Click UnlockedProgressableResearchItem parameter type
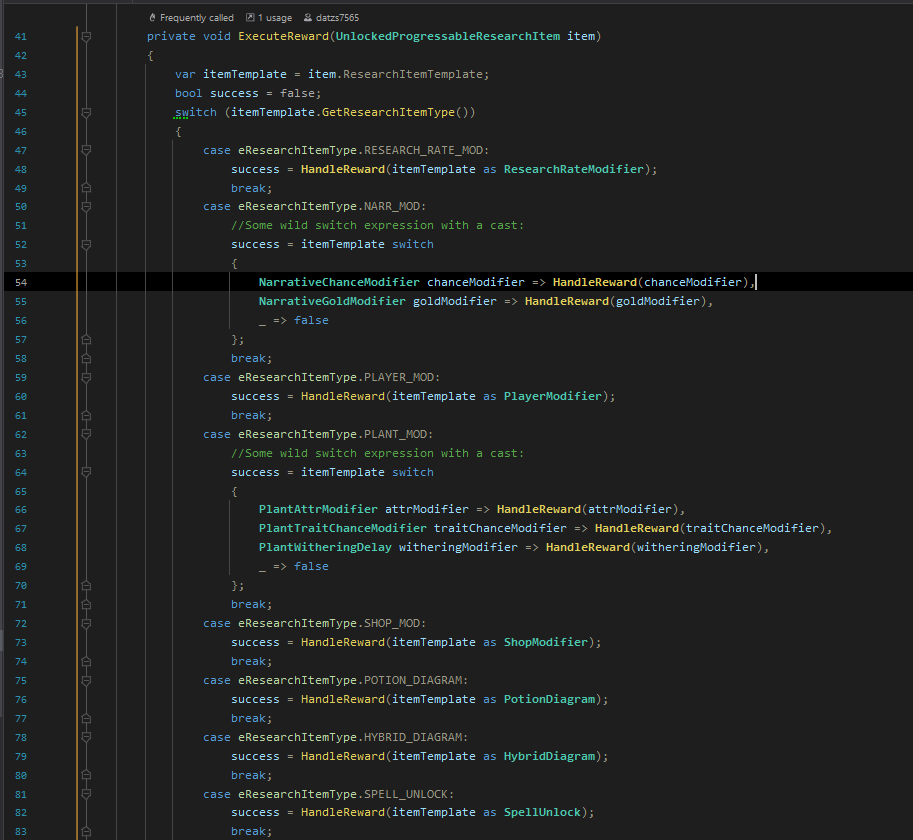This screenshot has height=840, width=913. [x=448, y=36]
